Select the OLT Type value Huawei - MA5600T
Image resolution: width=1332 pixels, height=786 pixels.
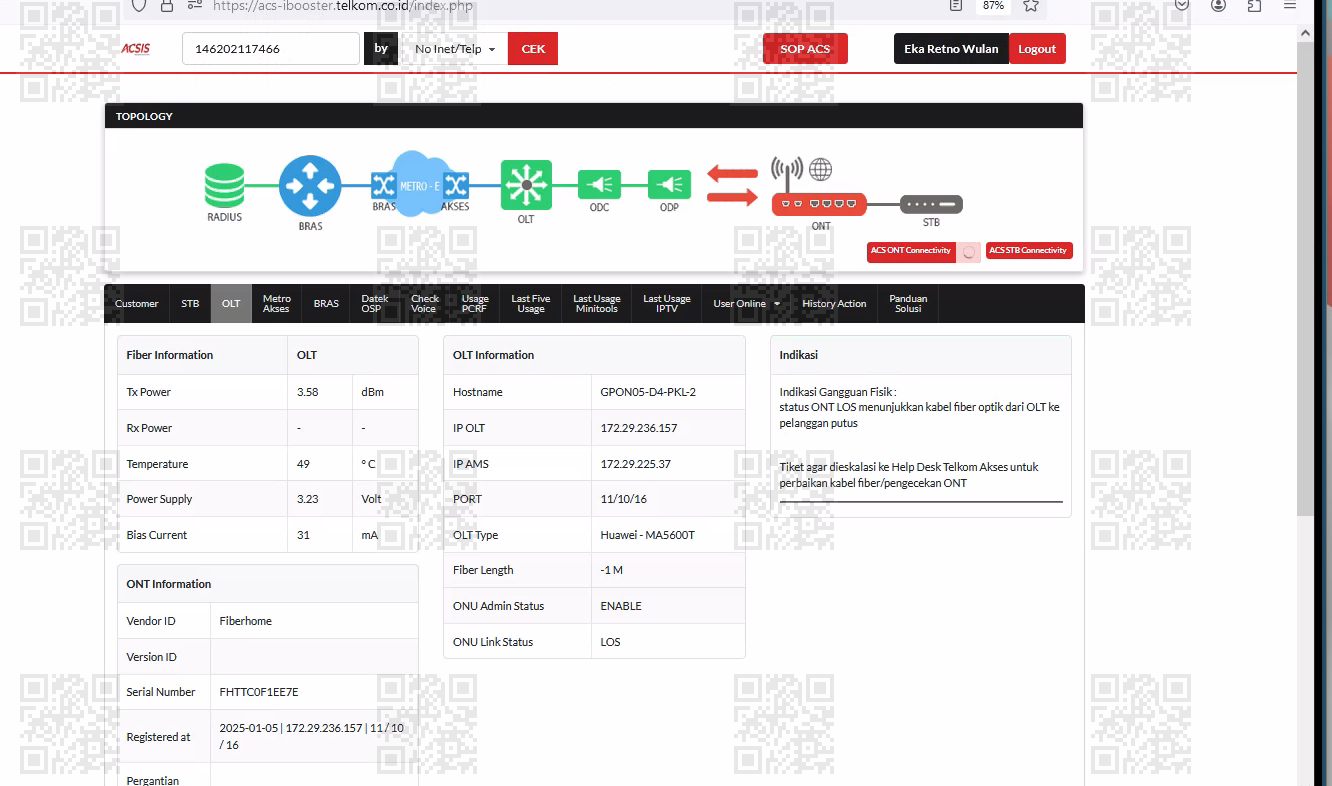tap(648, 535)
